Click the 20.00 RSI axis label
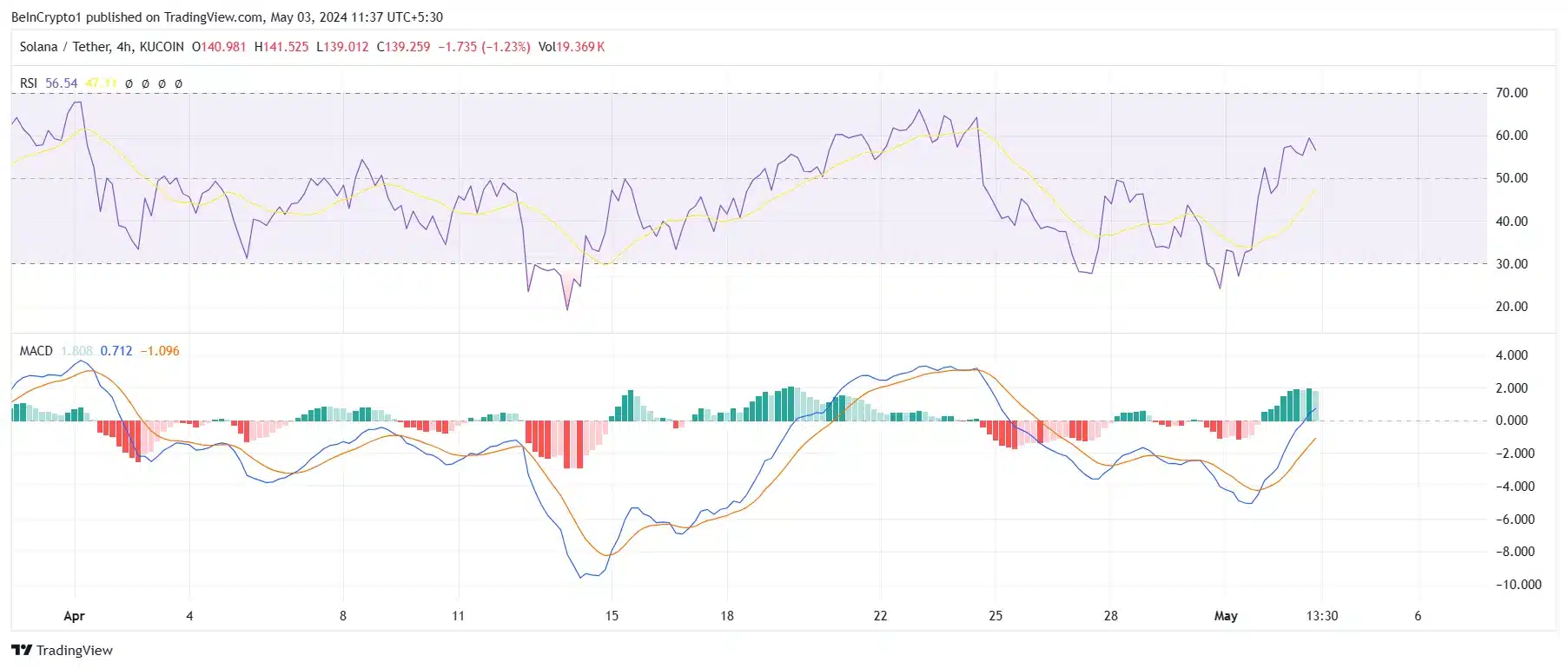This screenshot has height=669, width=1568. pos(1512,307)
